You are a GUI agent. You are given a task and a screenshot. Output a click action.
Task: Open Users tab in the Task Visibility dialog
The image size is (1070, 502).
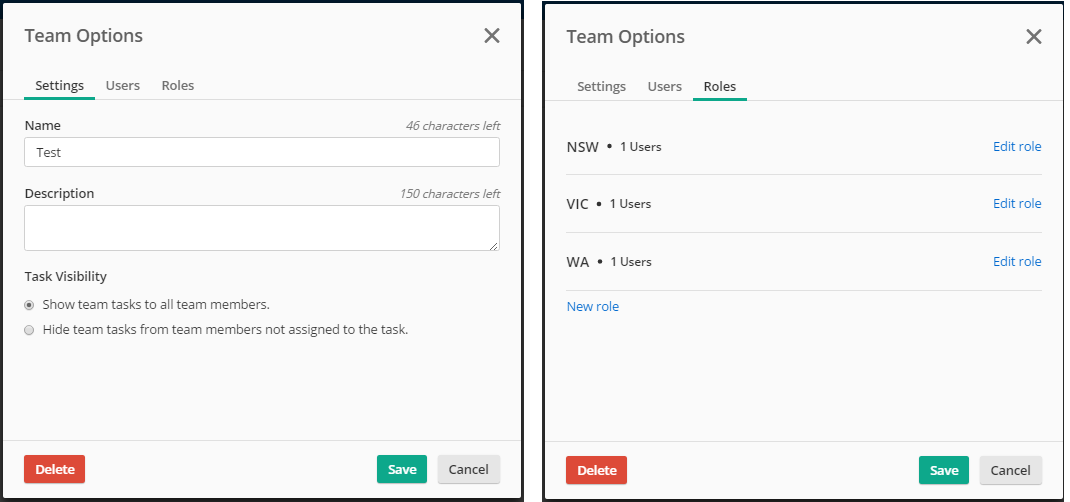pyautogui.click(x=123, y=86)
